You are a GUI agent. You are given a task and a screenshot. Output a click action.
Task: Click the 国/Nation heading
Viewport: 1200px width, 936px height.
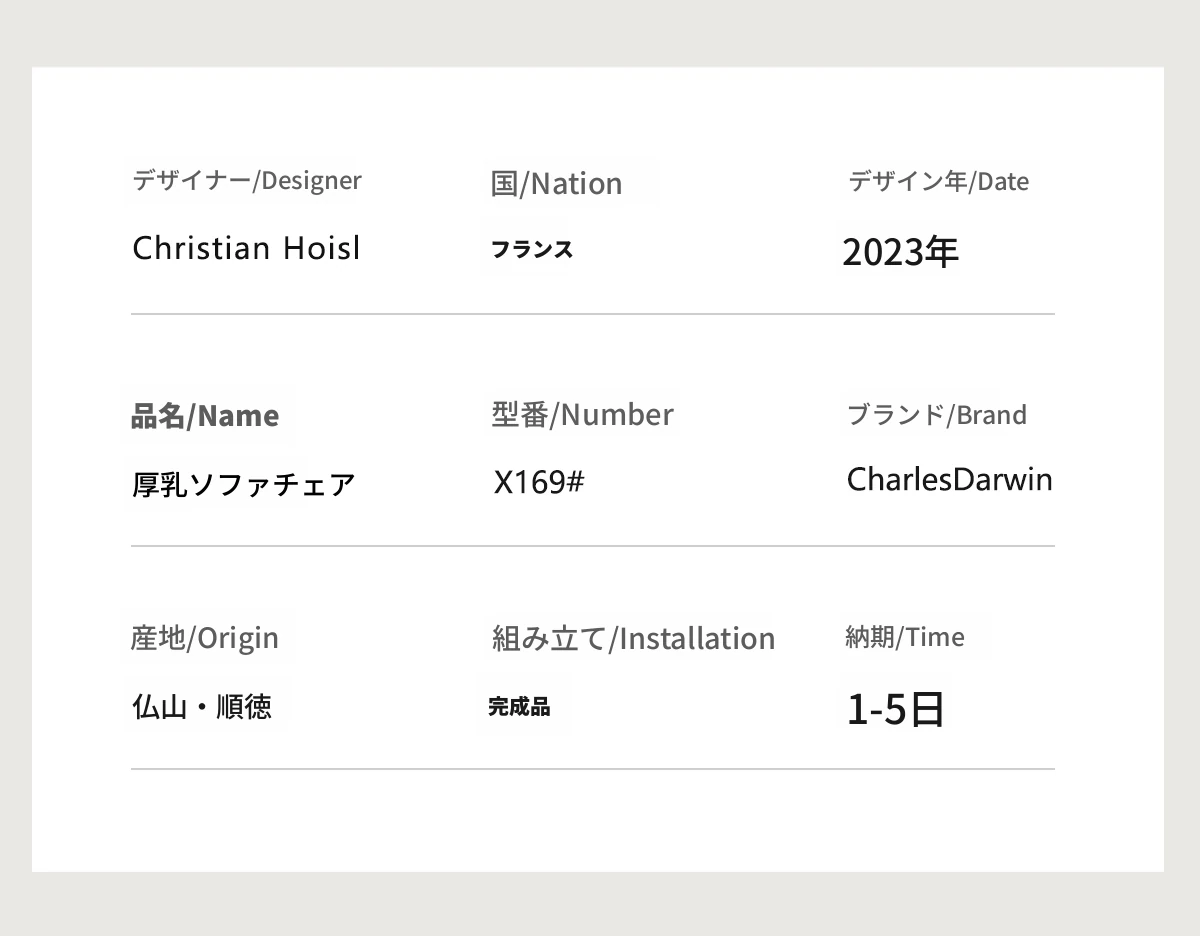tap(556, 184)
